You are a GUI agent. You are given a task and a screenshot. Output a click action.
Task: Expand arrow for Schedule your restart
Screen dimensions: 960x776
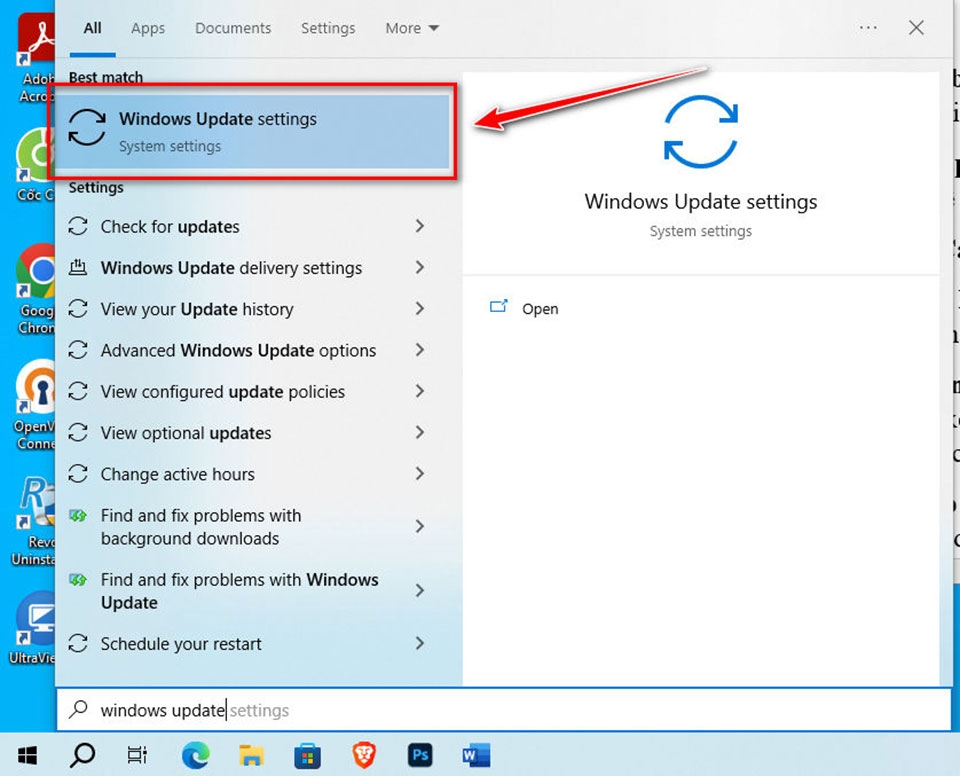click(420, 643)
